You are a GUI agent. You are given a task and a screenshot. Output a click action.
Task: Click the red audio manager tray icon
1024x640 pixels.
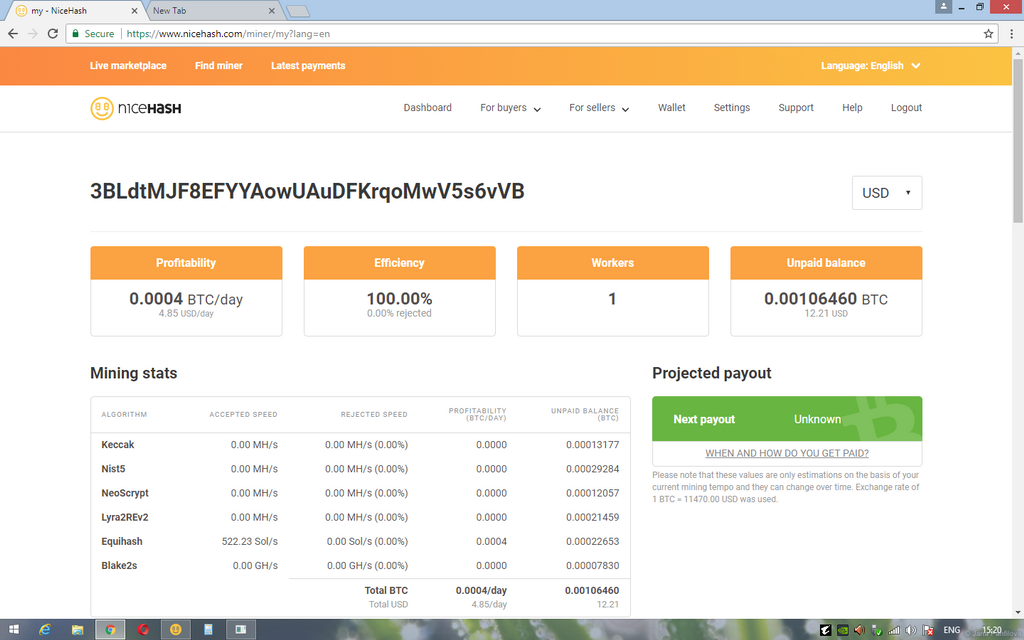(x=859, y=630)
